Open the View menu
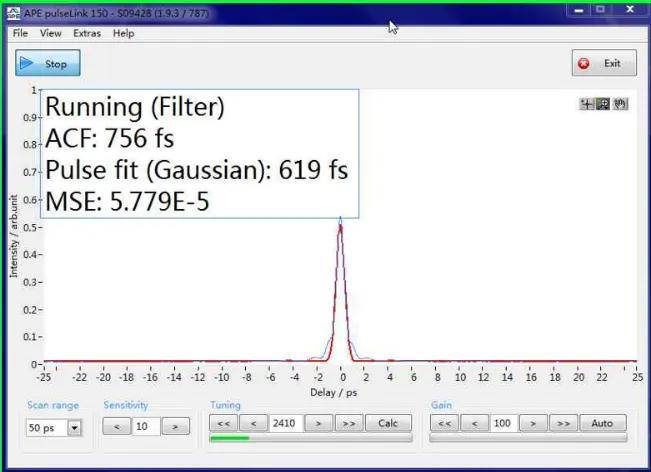 [51, 33]
